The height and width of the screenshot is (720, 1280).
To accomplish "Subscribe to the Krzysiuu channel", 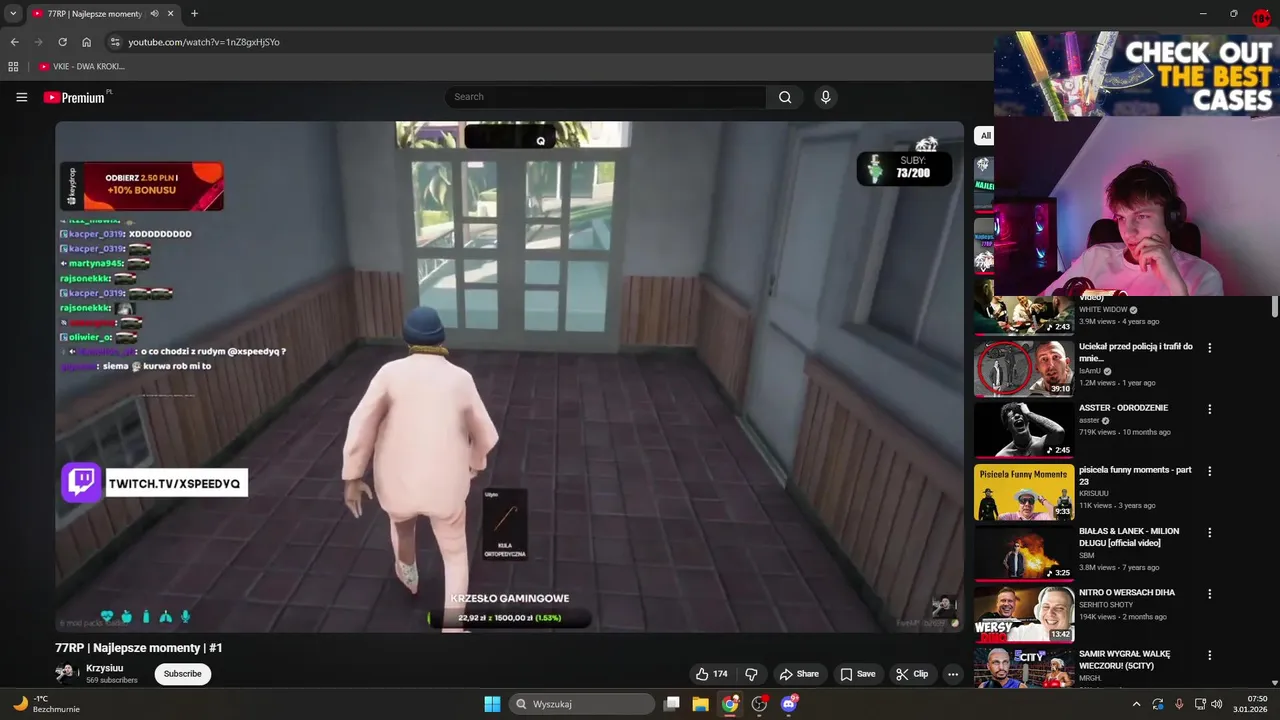I will (x=183, y=674).
